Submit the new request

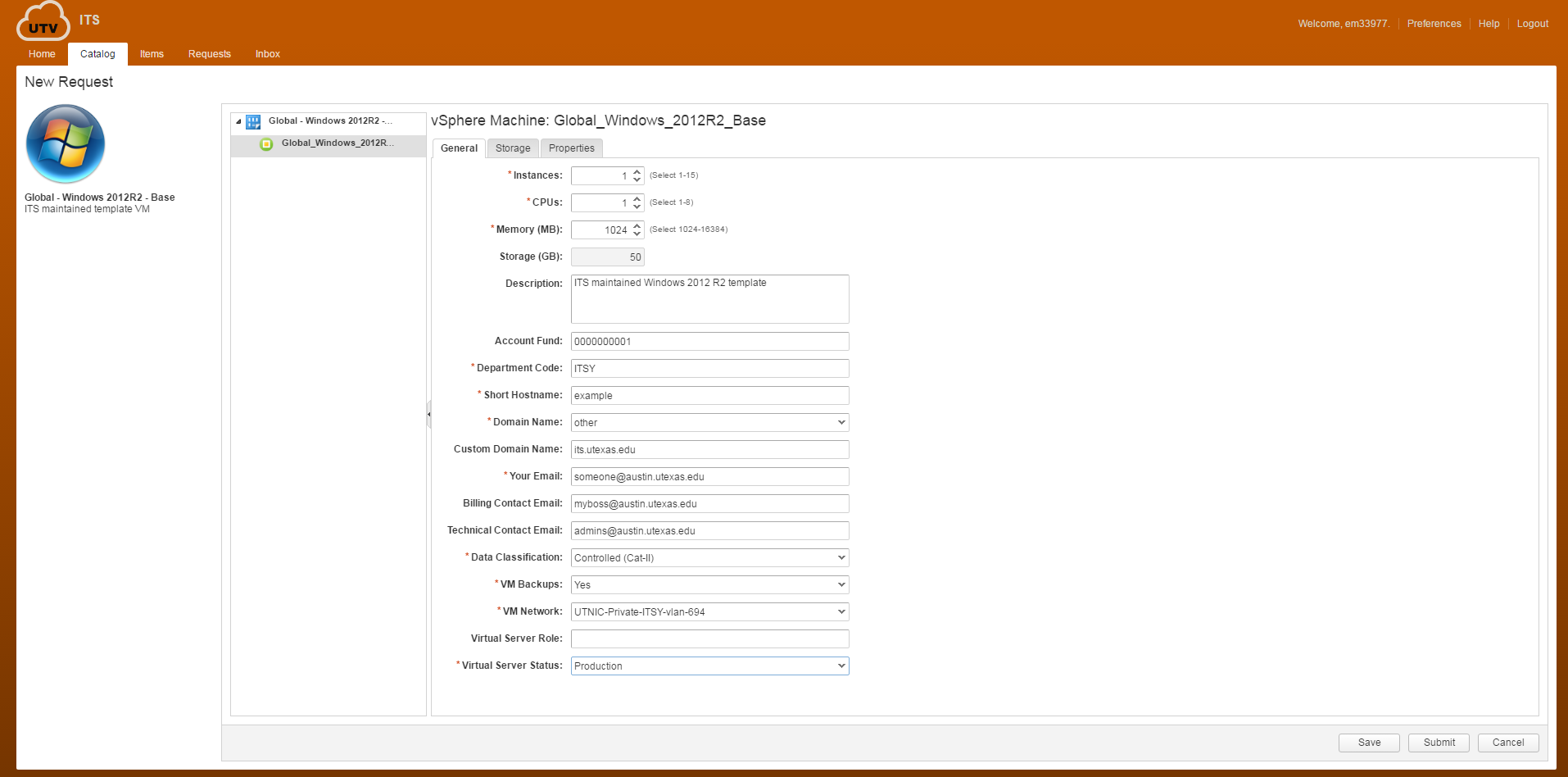(1439, 743)
